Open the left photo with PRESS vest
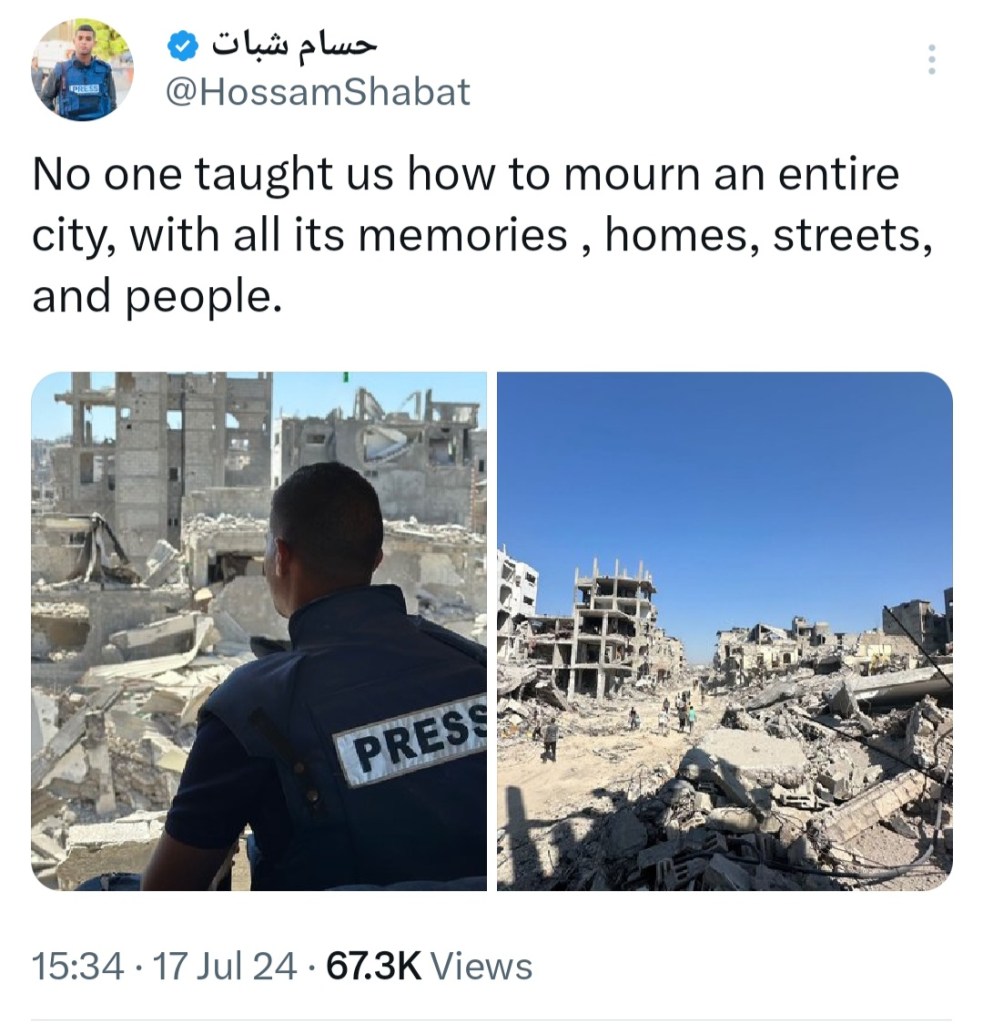 tap(259, 631)
